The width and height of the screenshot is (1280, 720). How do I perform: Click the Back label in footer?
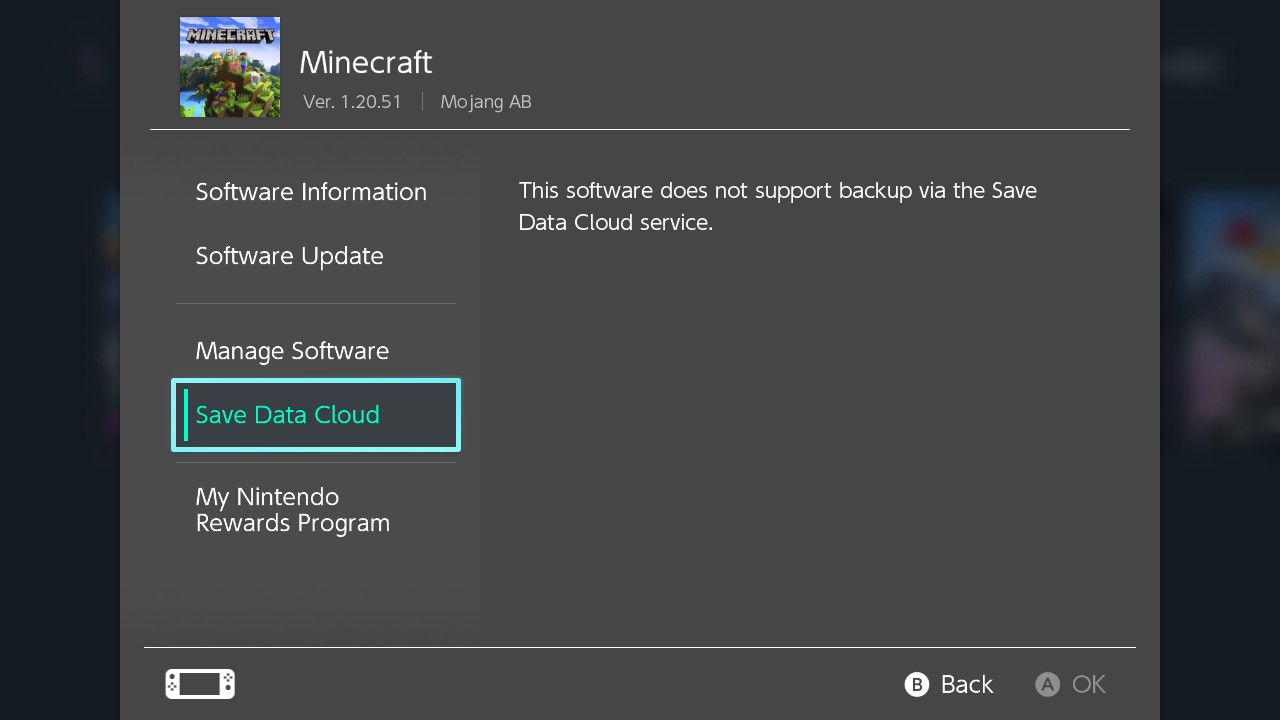tap(966, 684)
